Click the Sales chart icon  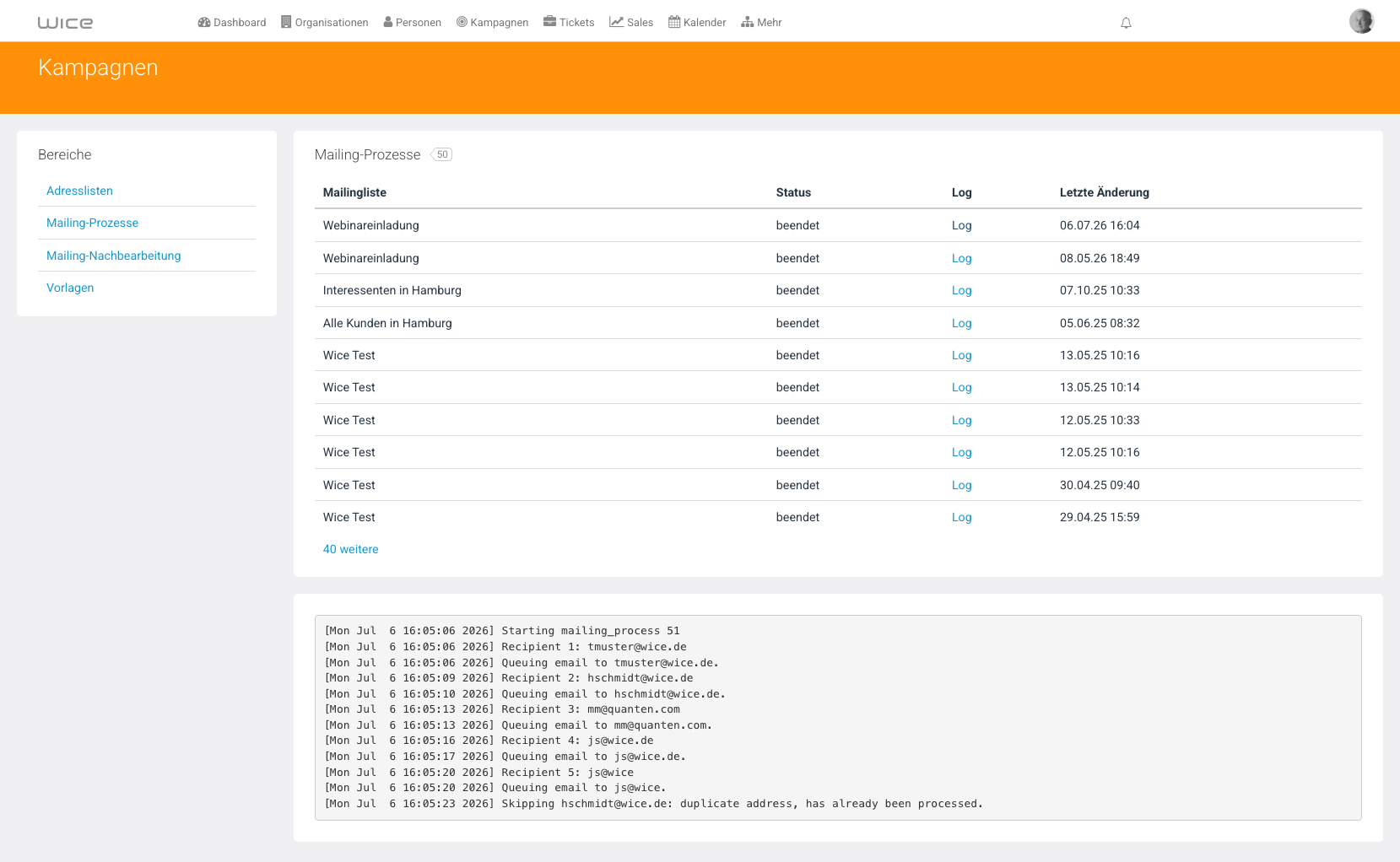tap(616, 22)
